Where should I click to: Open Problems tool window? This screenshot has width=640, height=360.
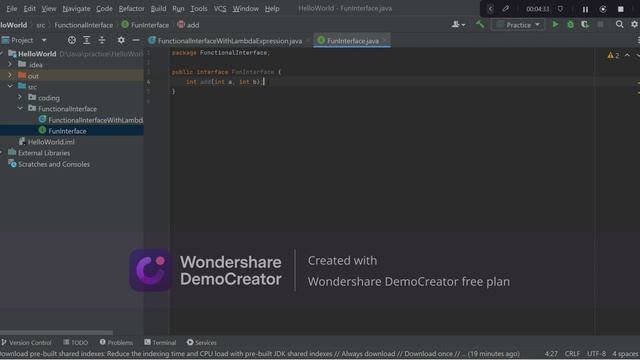116,342
